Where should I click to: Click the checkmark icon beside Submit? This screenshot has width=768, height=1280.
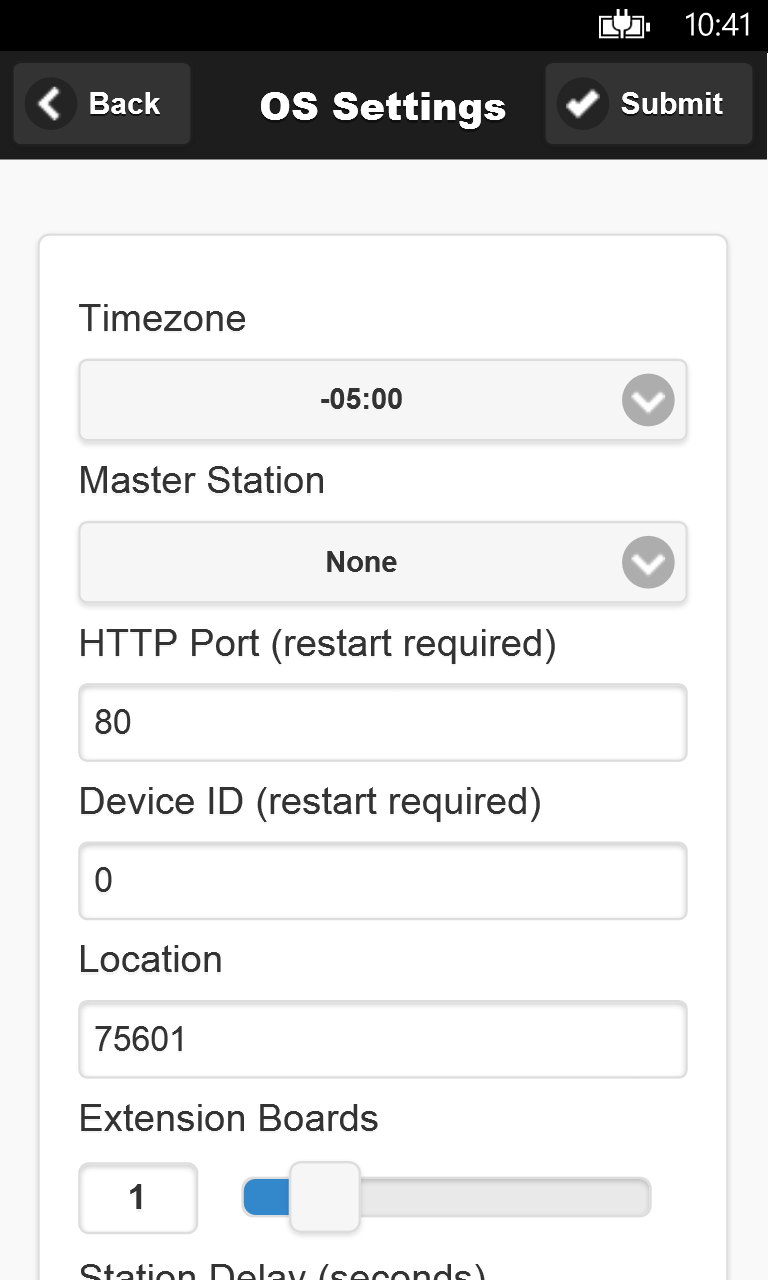(582, 104)
